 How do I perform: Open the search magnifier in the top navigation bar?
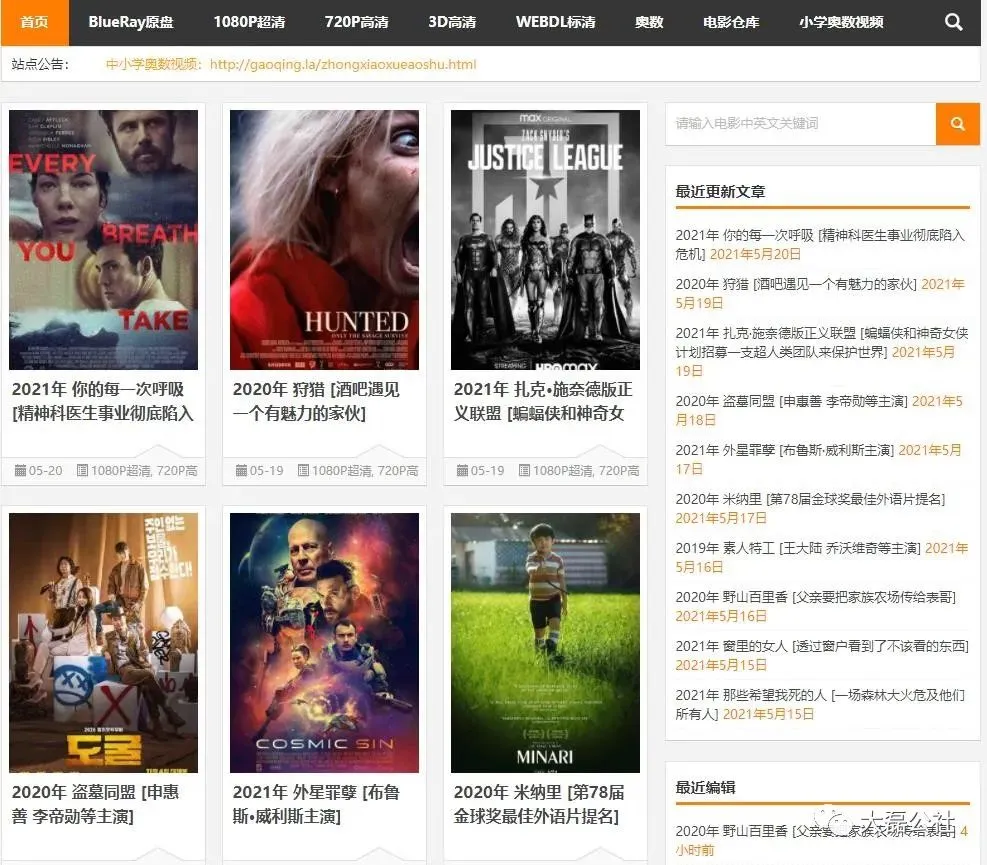(x=954, y=22)
